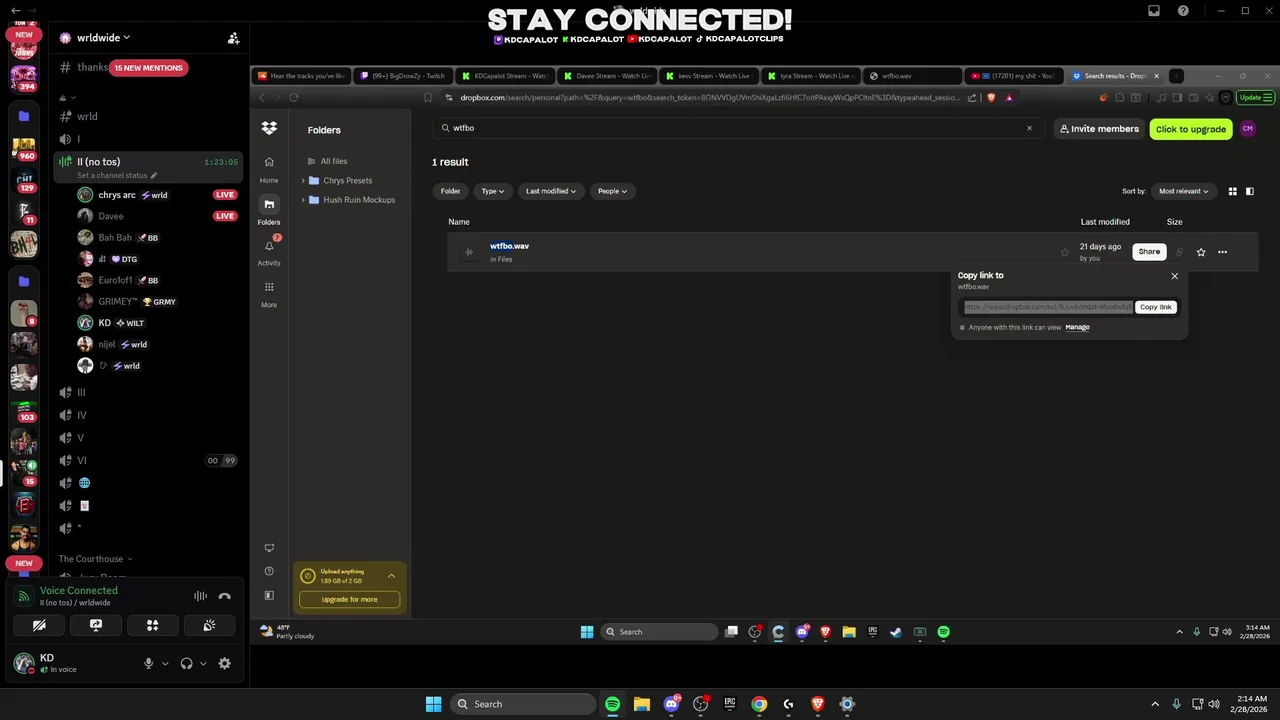Screen dimensions: 1280x720
Task: Open the 15 New Mentions badge
Action: coord(149,68)
